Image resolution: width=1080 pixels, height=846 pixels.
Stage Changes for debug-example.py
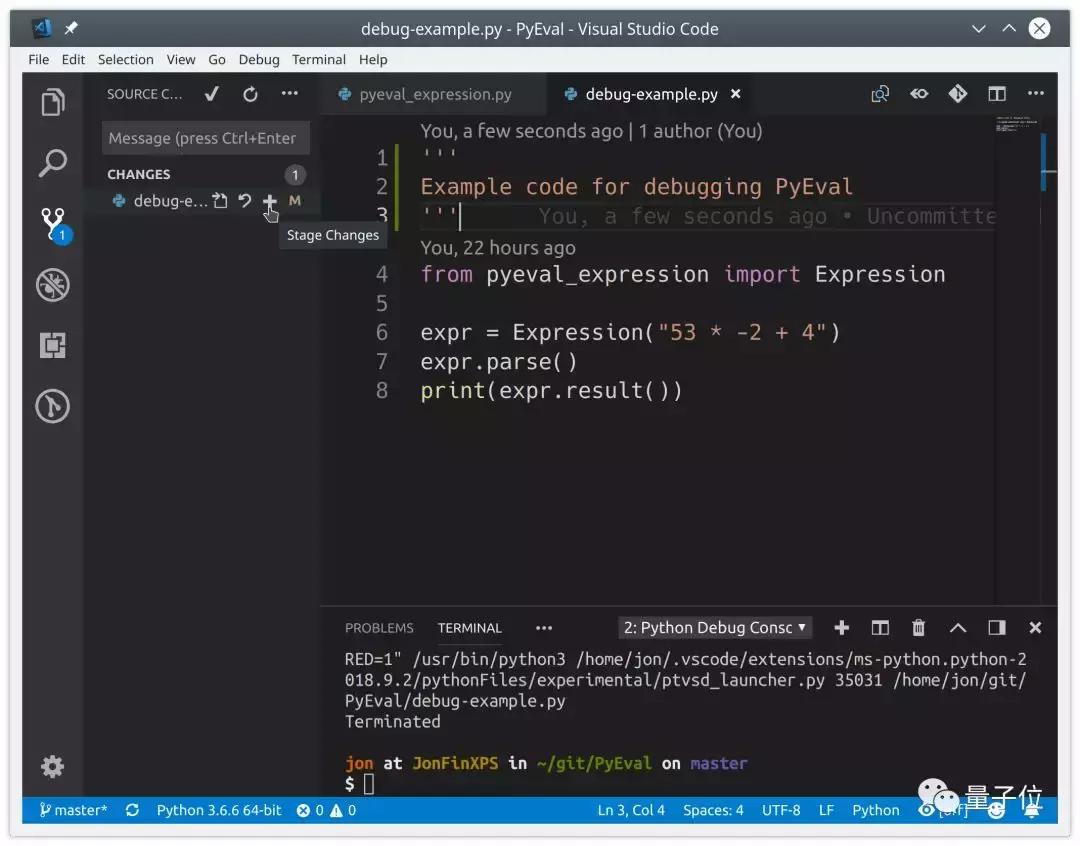click(270, 201)
